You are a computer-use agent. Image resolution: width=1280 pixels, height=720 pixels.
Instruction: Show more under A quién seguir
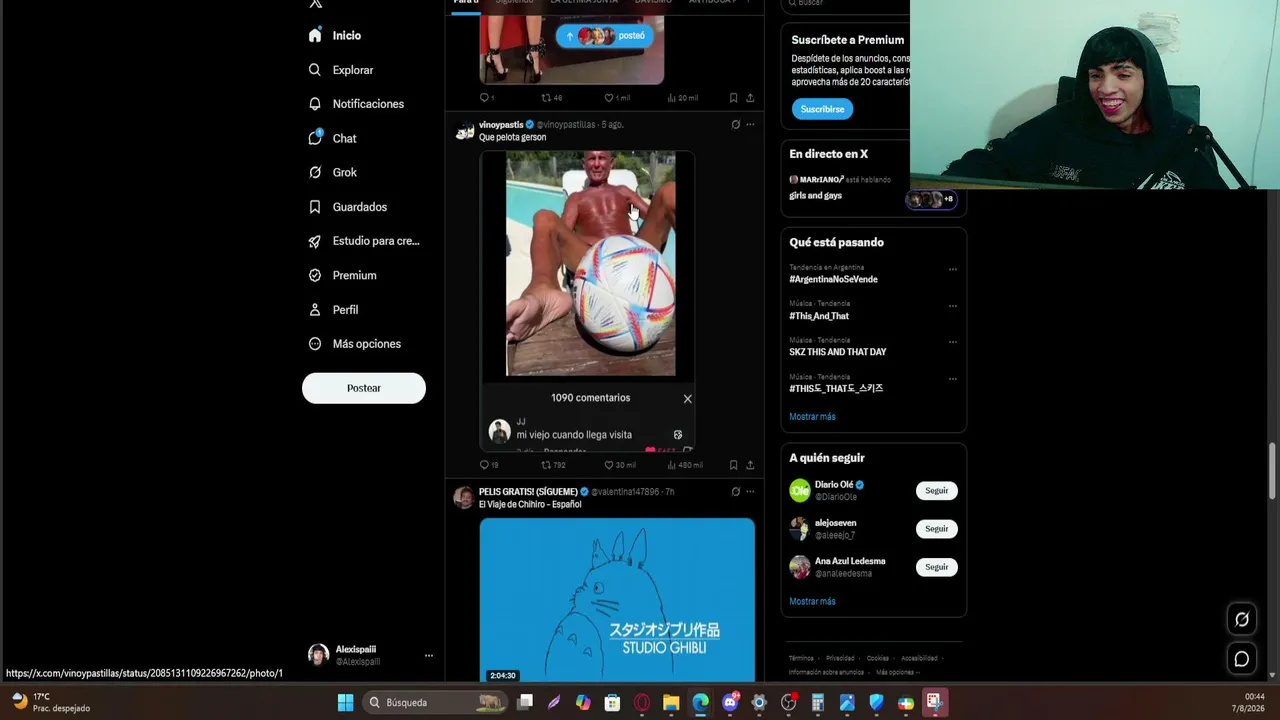(x=812, y=602)
